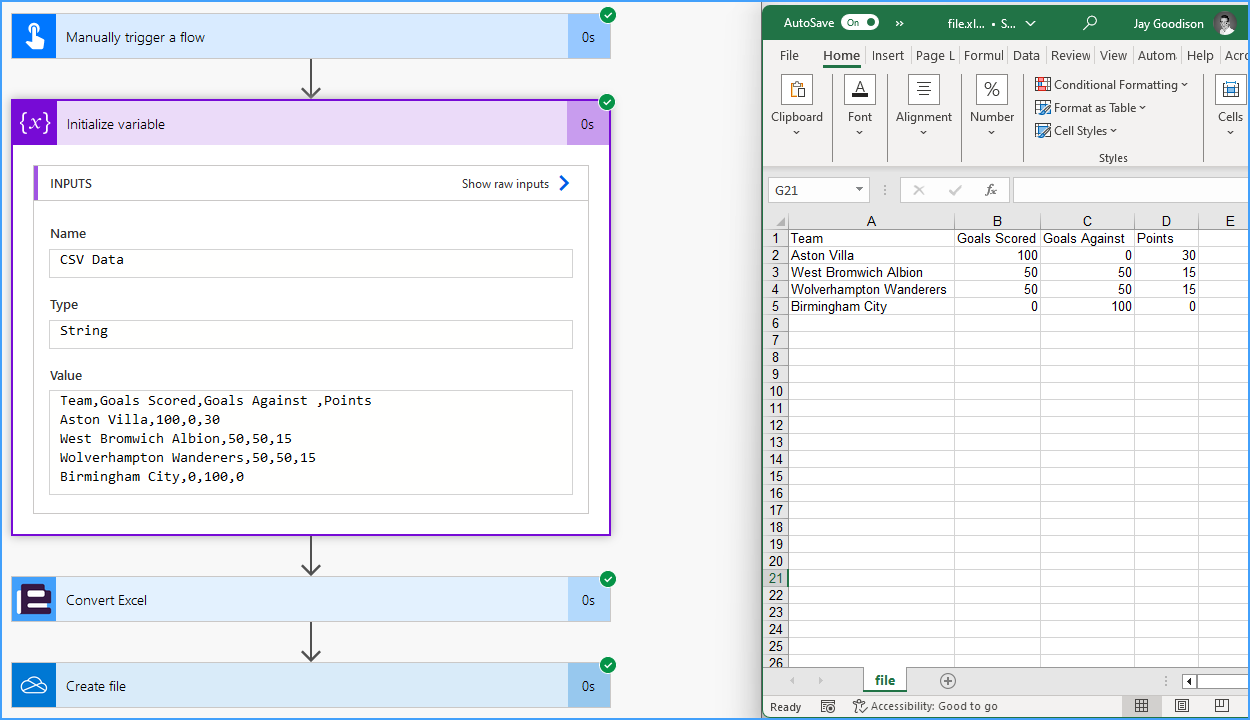This screenshot has height=720, width=1250.
Task: Toggle the AutoSave switch
Action: coord(860,22)
